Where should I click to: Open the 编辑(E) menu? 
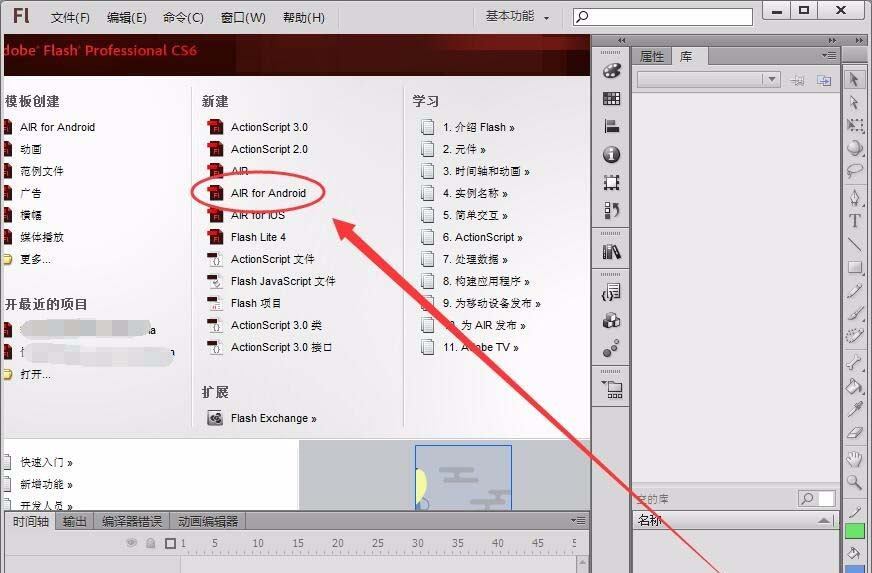point(127,17)
